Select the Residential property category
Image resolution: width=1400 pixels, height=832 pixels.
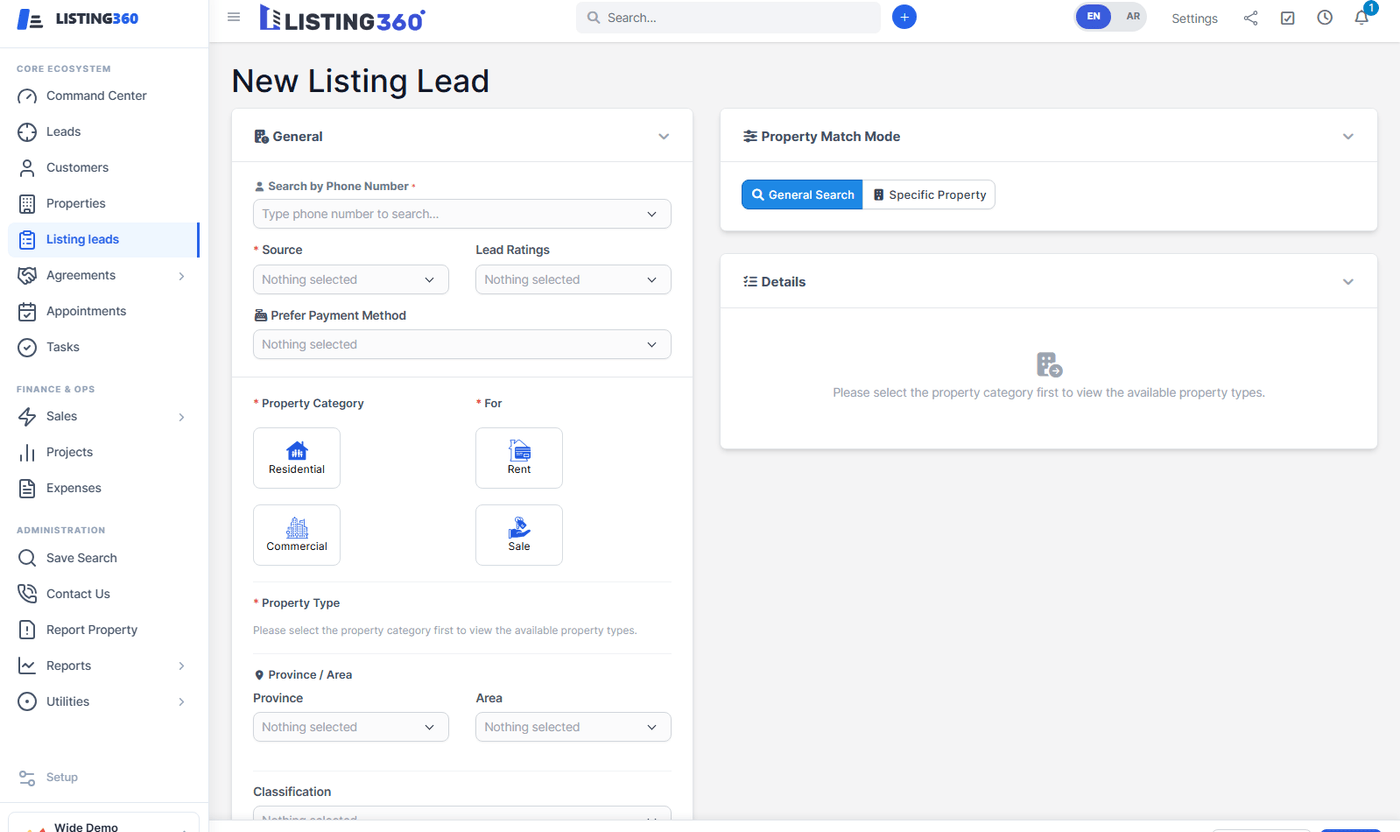(297, 458)
